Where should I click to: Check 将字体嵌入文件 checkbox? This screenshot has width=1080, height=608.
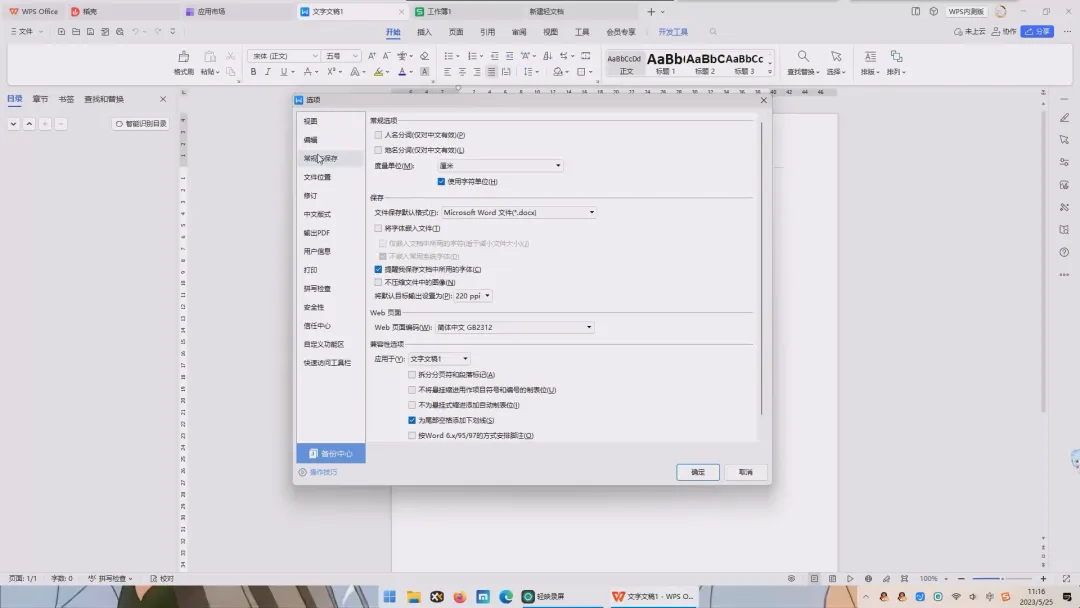(378, 228)
